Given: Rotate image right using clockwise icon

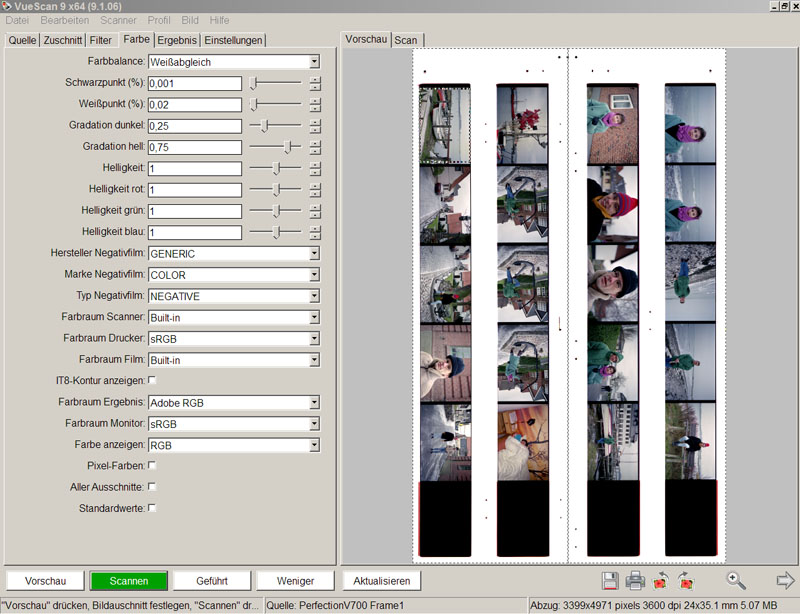Looking at the screenshot, I should point(685,580).
